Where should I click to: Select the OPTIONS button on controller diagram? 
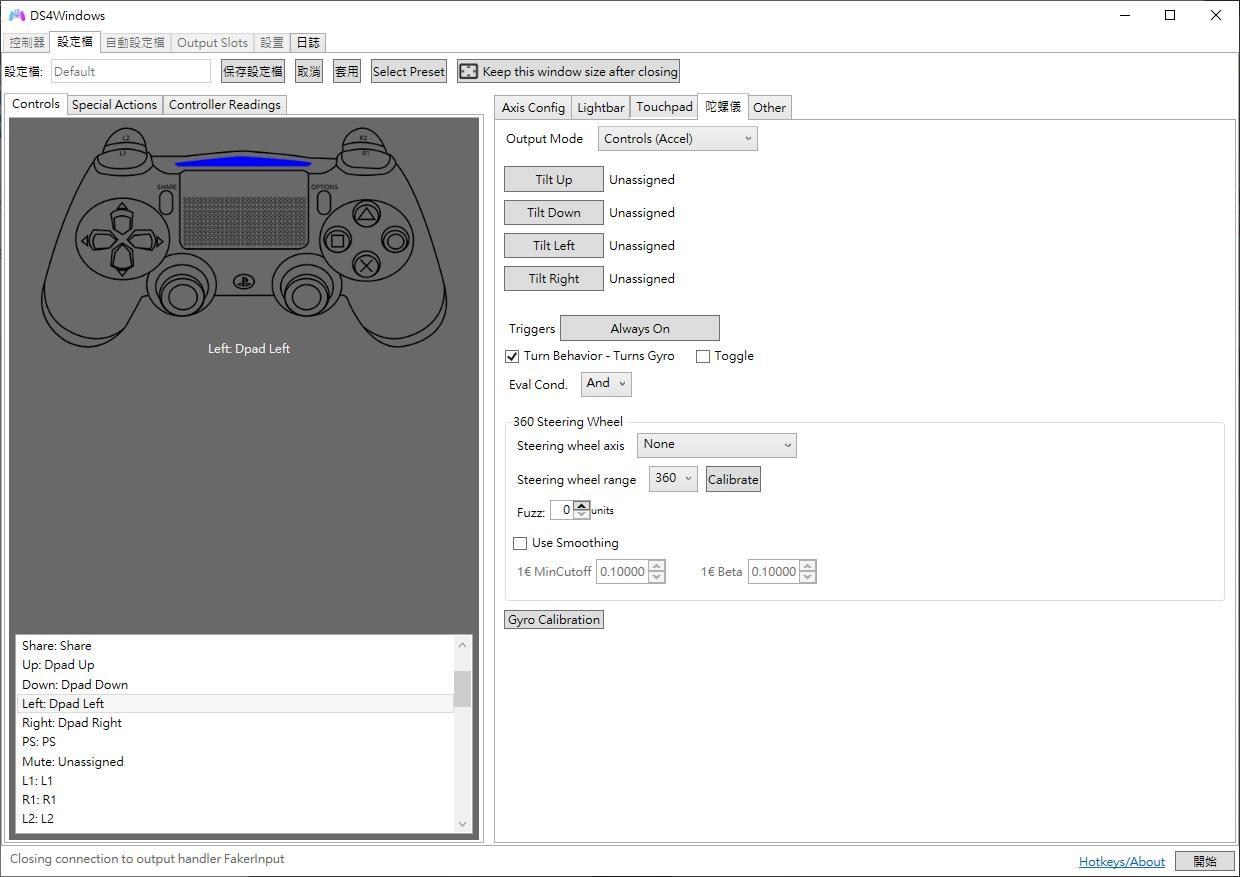[323, 202]
